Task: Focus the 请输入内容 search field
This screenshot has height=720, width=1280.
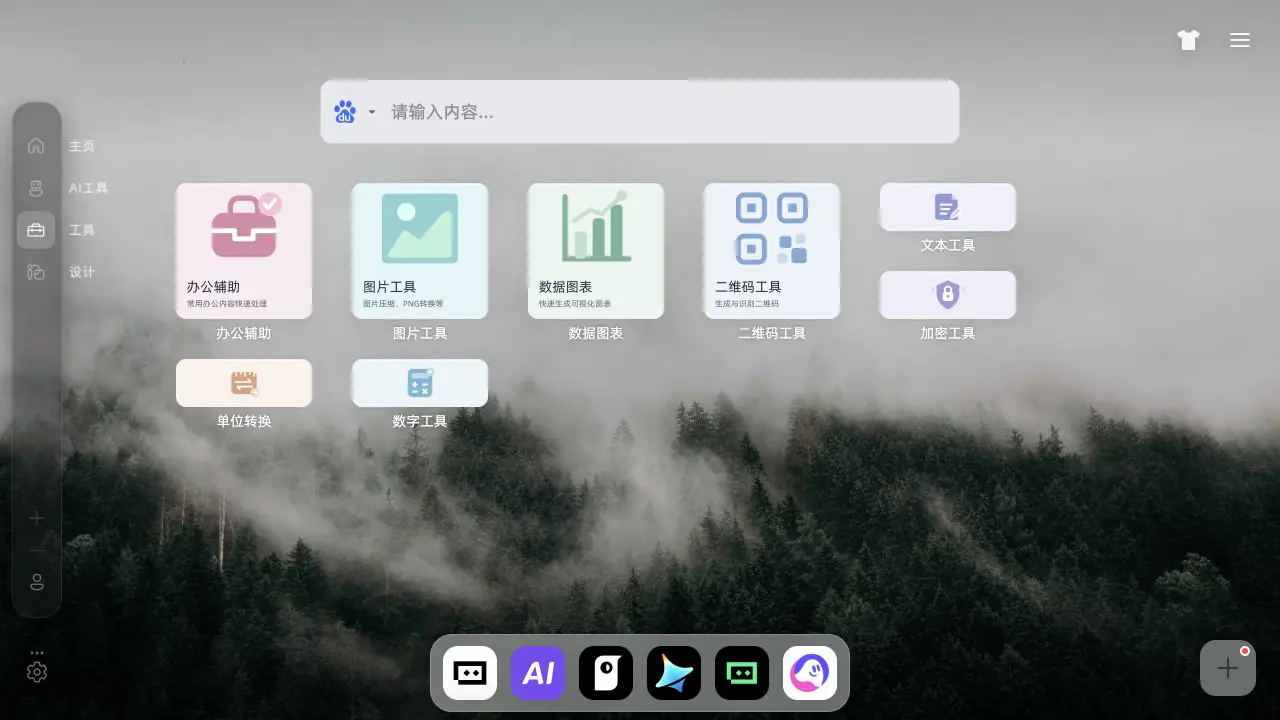Action: coord(668,112)
